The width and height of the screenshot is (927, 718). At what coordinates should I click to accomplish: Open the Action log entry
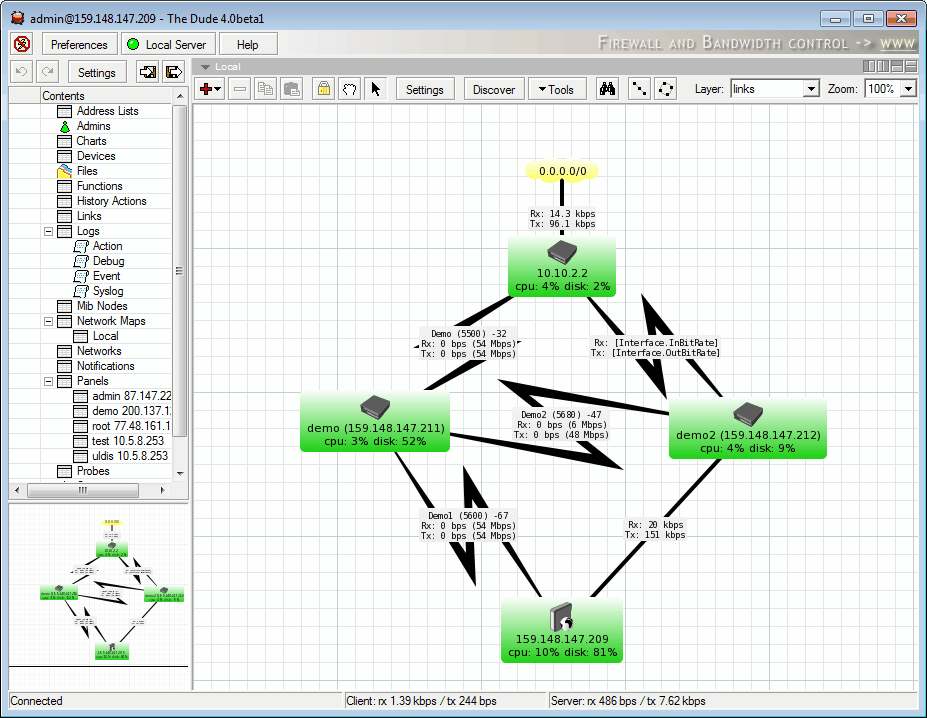point(107,246)
